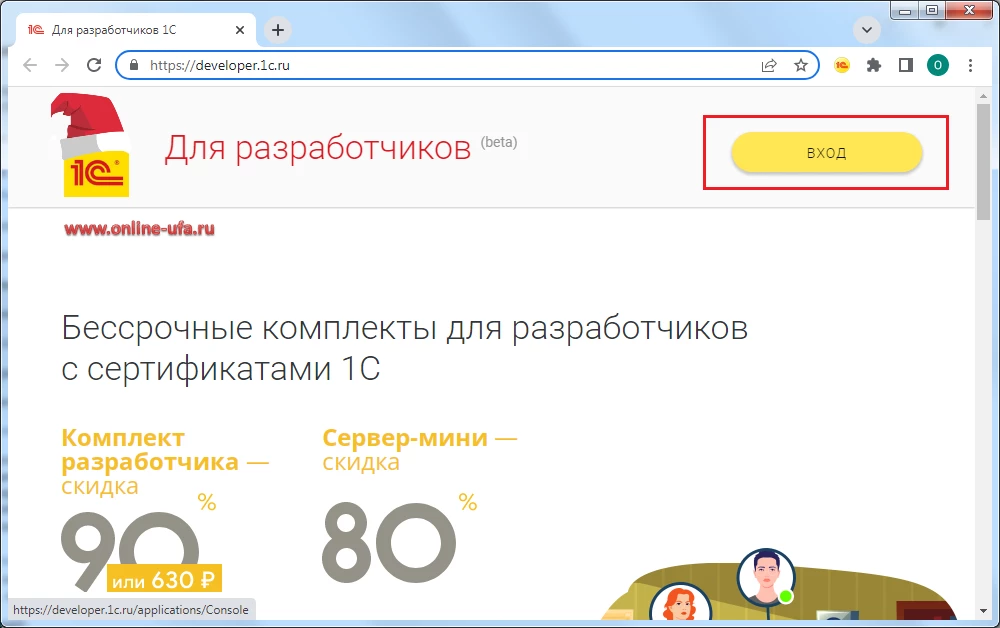Click the 1C logo with Santa hat
Viewport: 1000px width, 628px height.
pyautogui.click(x=91, y=145)
